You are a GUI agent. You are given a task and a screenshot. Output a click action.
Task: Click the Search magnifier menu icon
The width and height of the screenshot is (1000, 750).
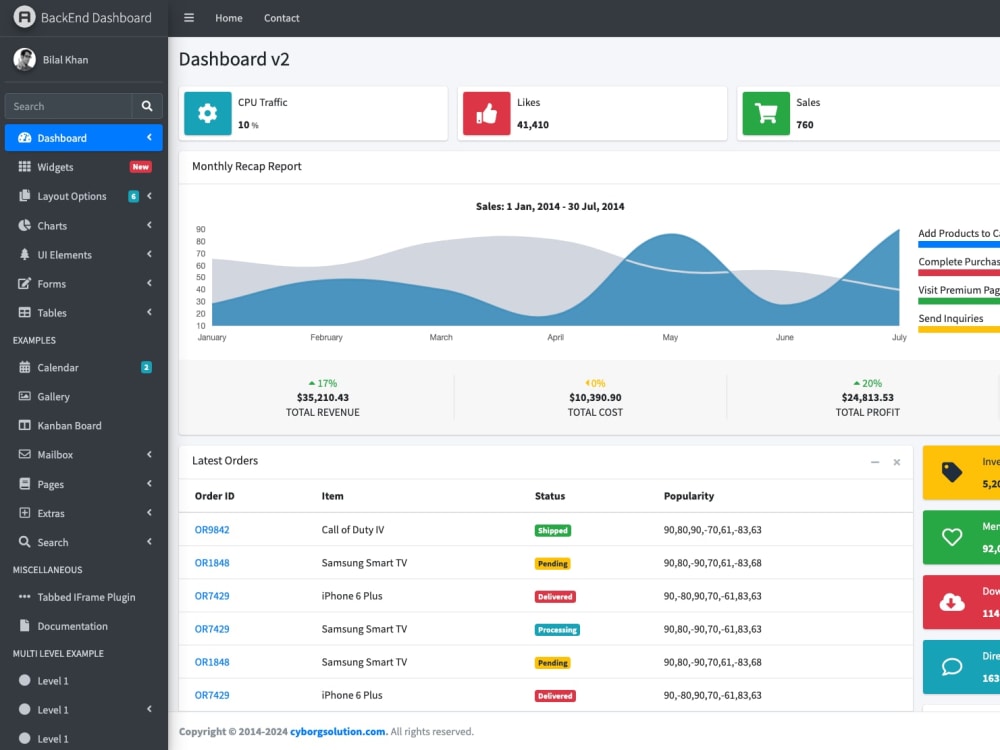24,542
